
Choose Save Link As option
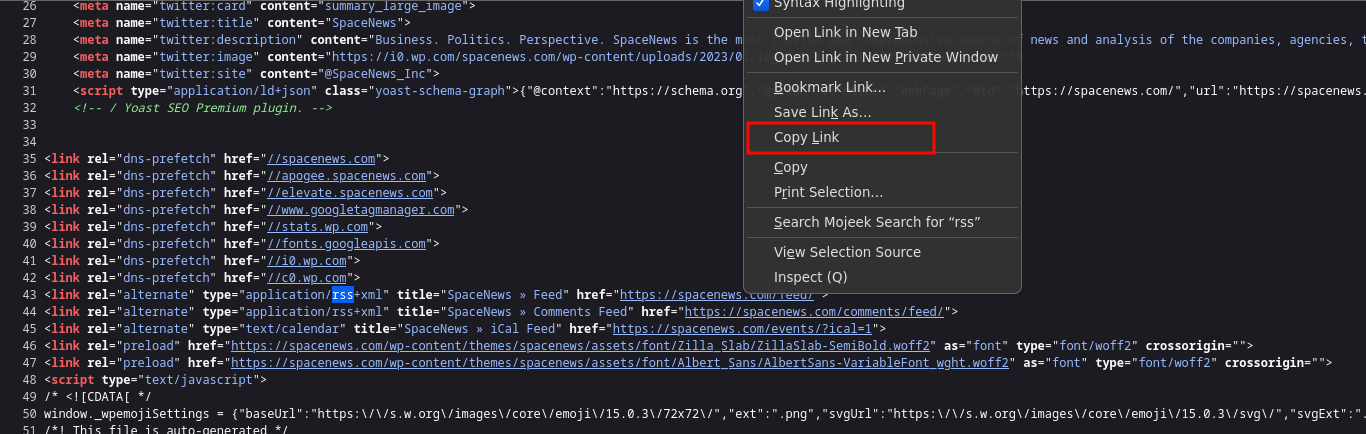822,112
